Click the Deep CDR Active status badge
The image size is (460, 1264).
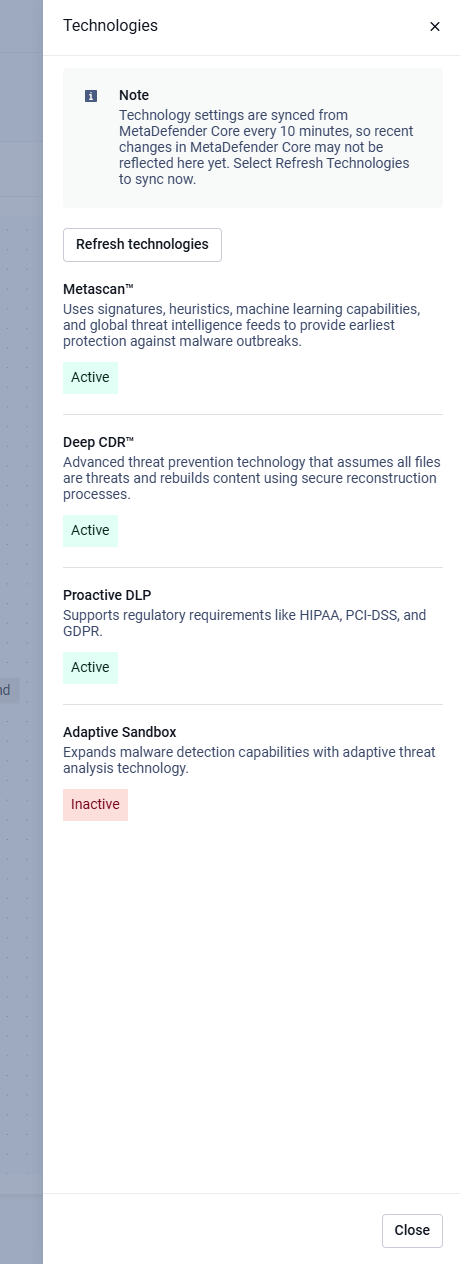click(90, 531)
